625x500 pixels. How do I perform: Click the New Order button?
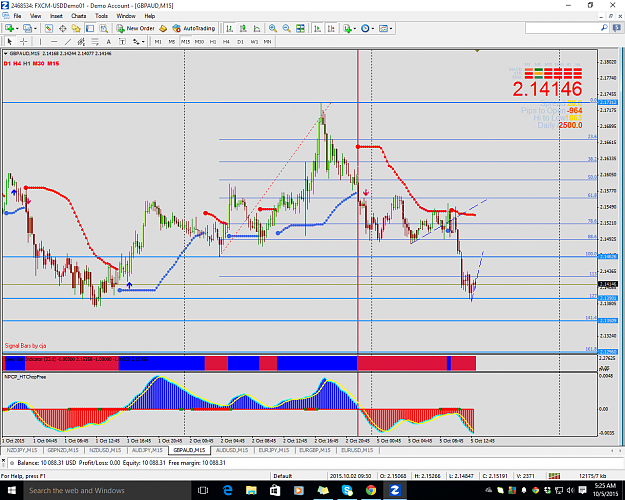[x=136, y=28]
